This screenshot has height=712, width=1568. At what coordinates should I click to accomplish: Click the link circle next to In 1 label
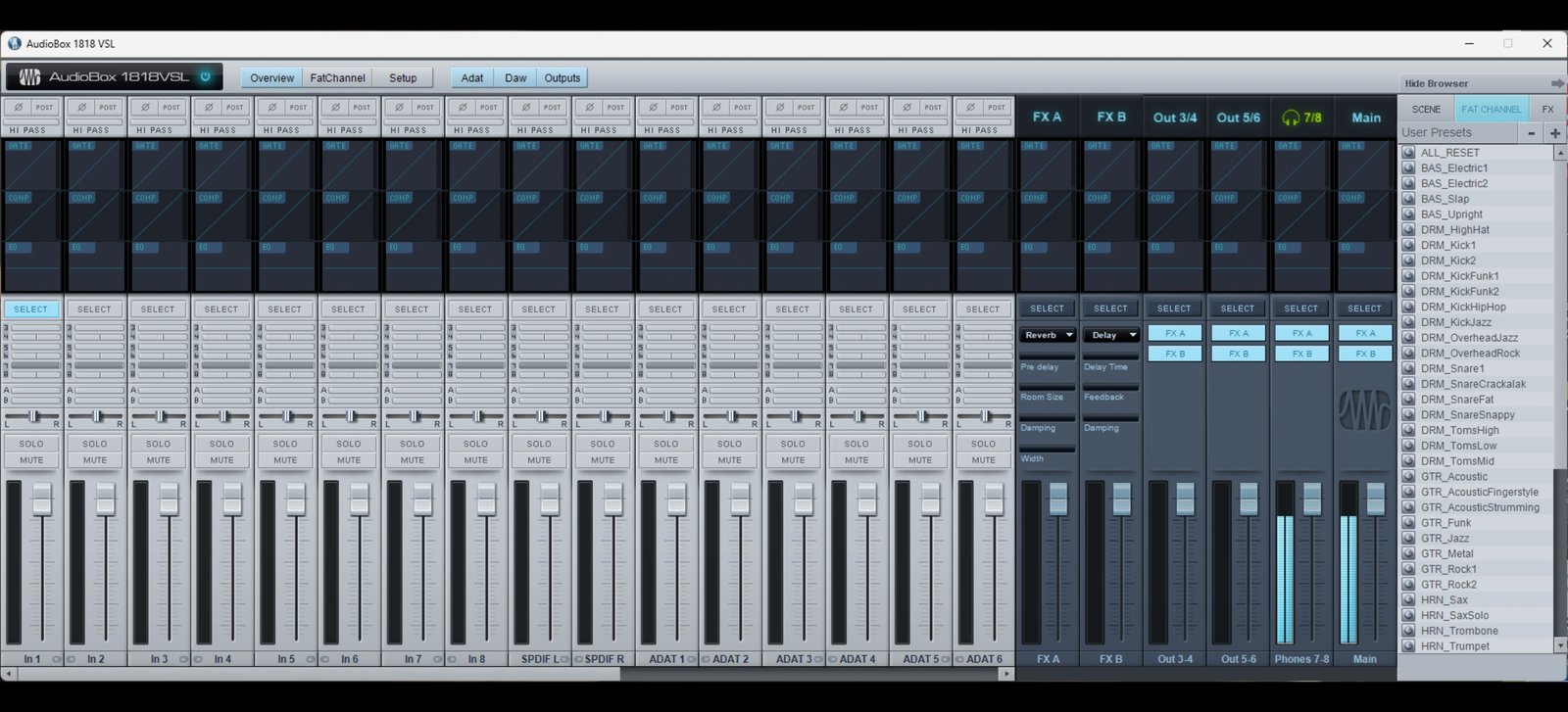tap(57, 659)
